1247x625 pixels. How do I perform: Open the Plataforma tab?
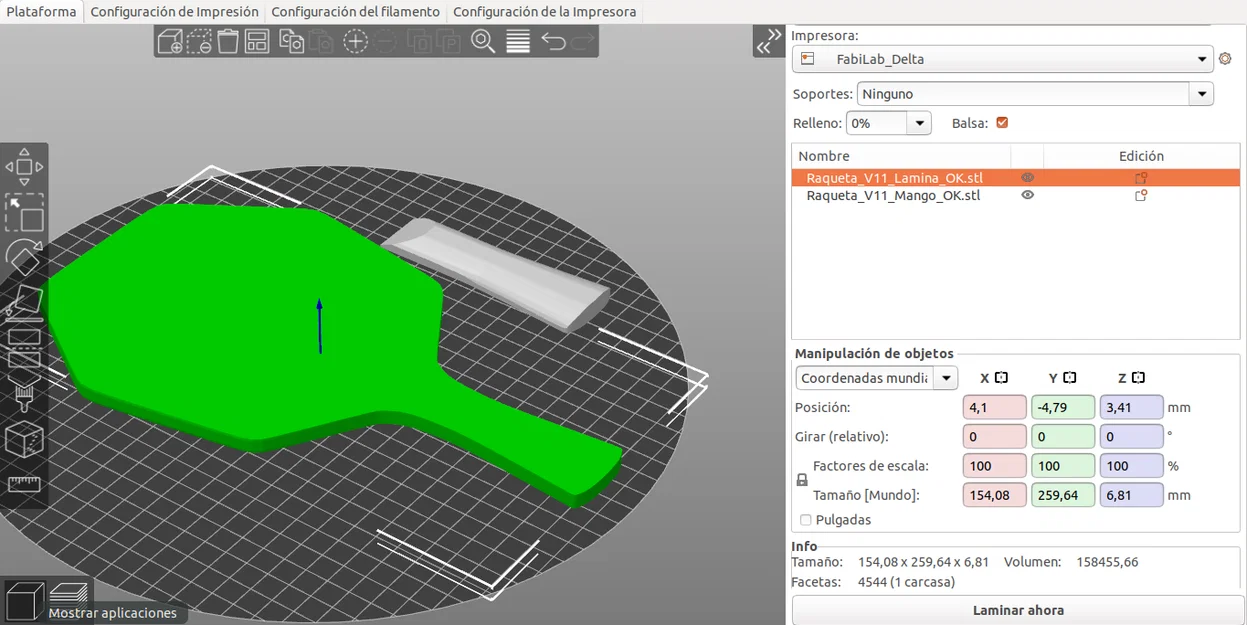(40, 11)
